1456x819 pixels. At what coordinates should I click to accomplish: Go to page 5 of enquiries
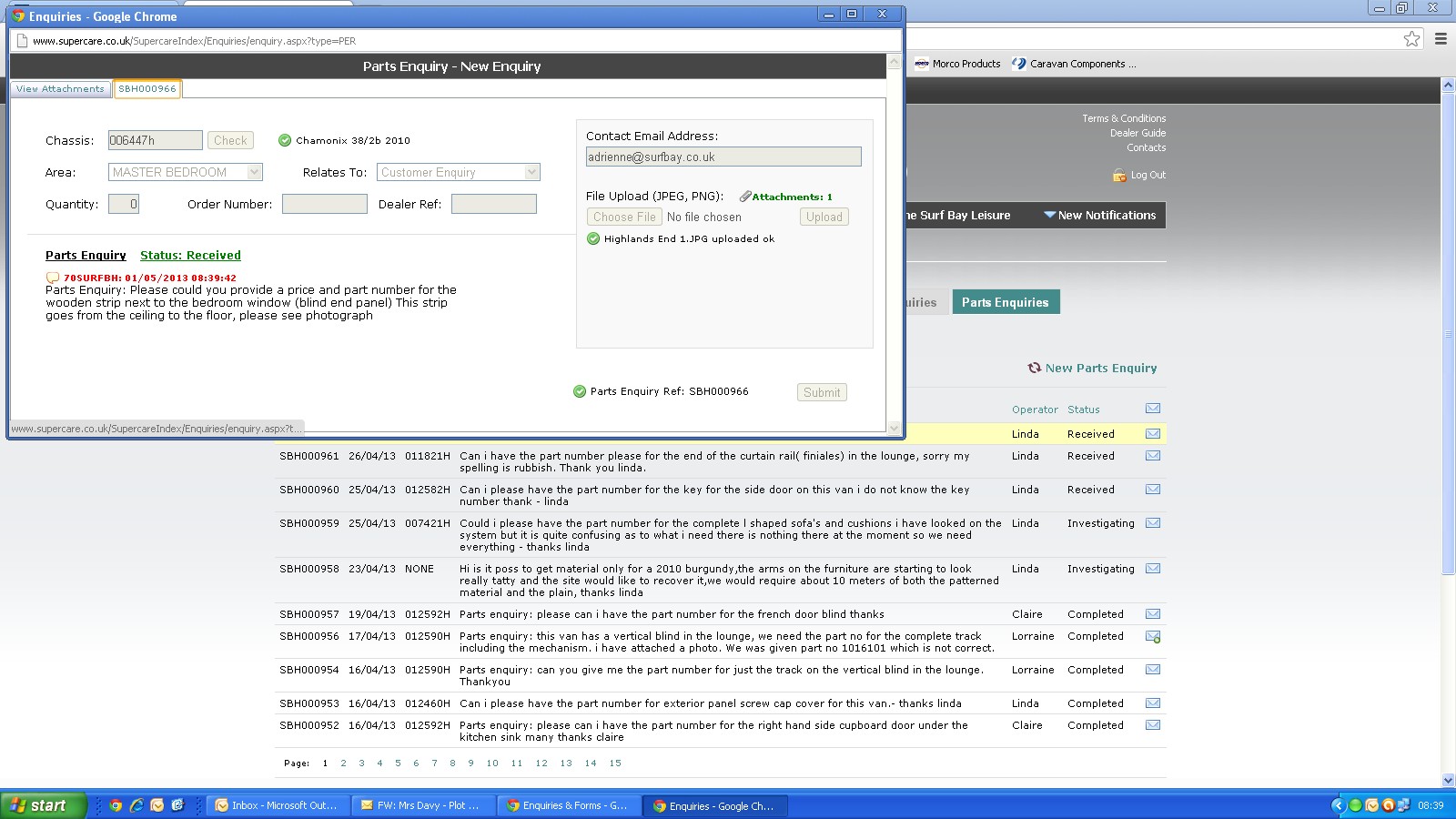pos(398,763)
